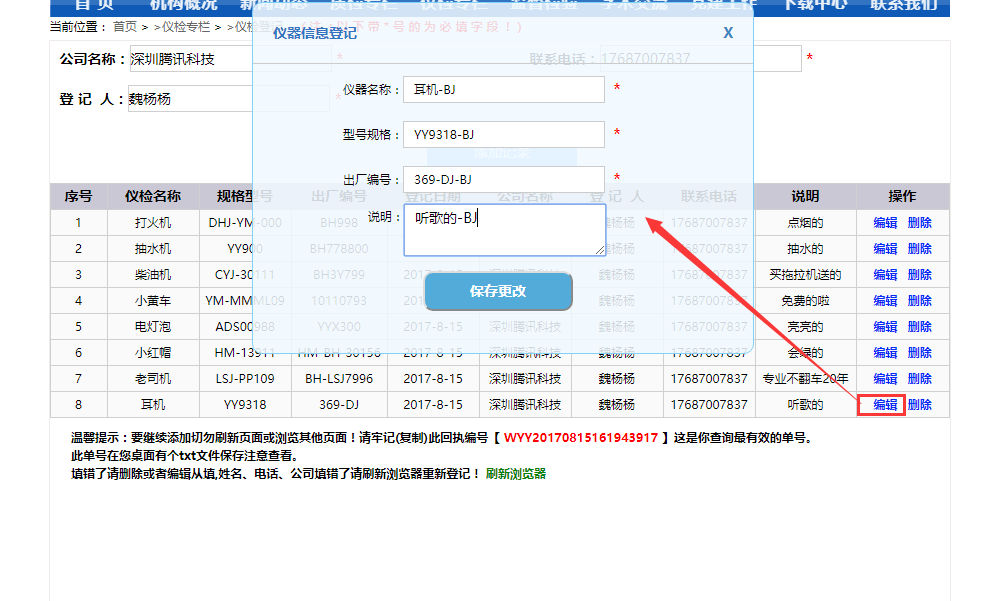Click the 仪器名称 field containing 耳机-BJ

click(504, 89)
